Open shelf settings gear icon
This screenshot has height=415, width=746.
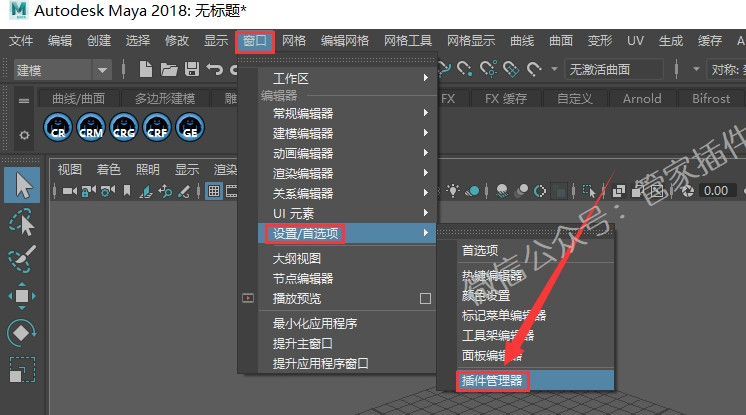[24, 136]
